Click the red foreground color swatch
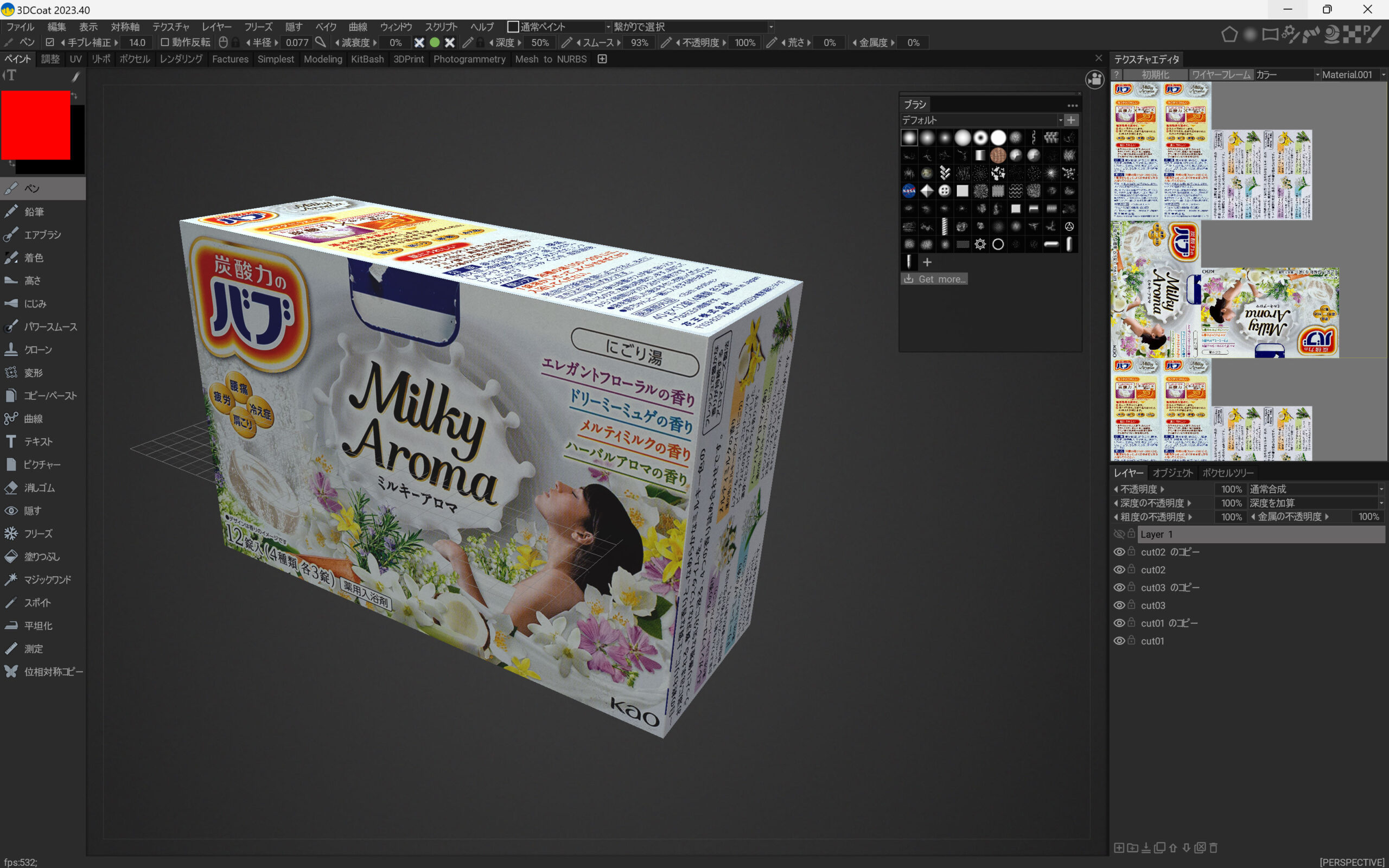1389x868 pixels. 36,125
